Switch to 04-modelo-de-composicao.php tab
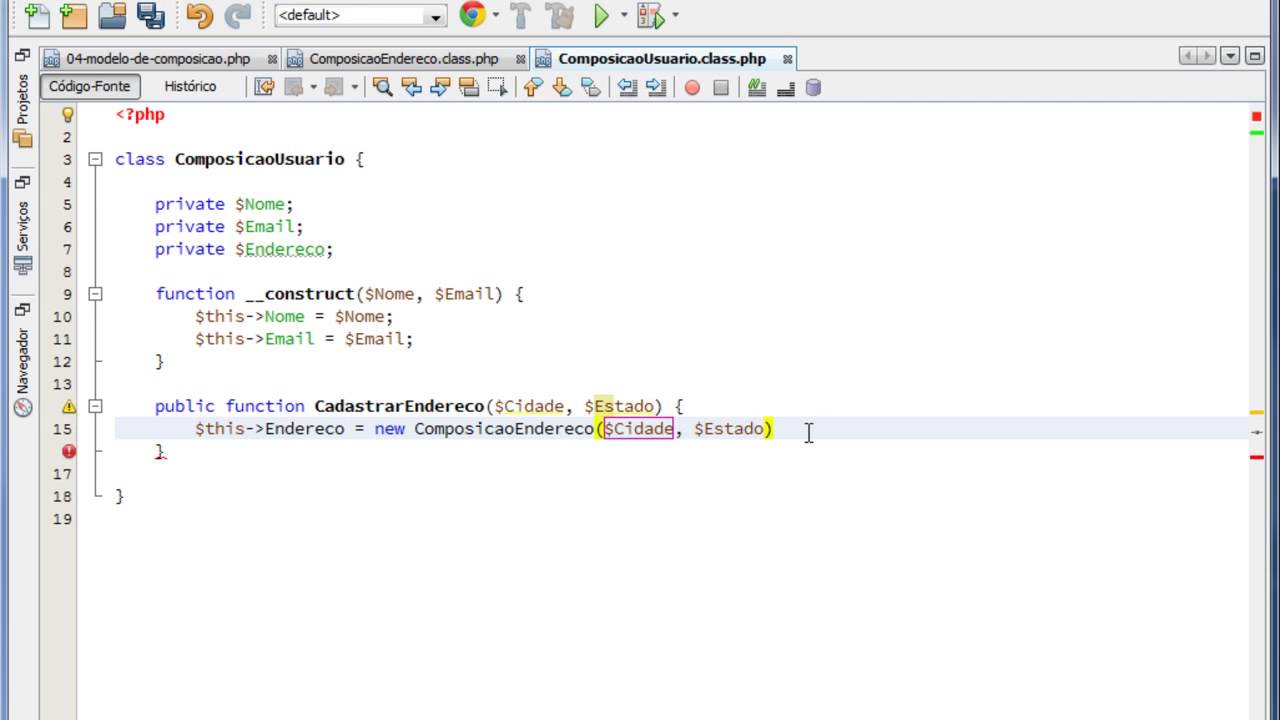Viewport: 1280px width, 720px height. 158,59
